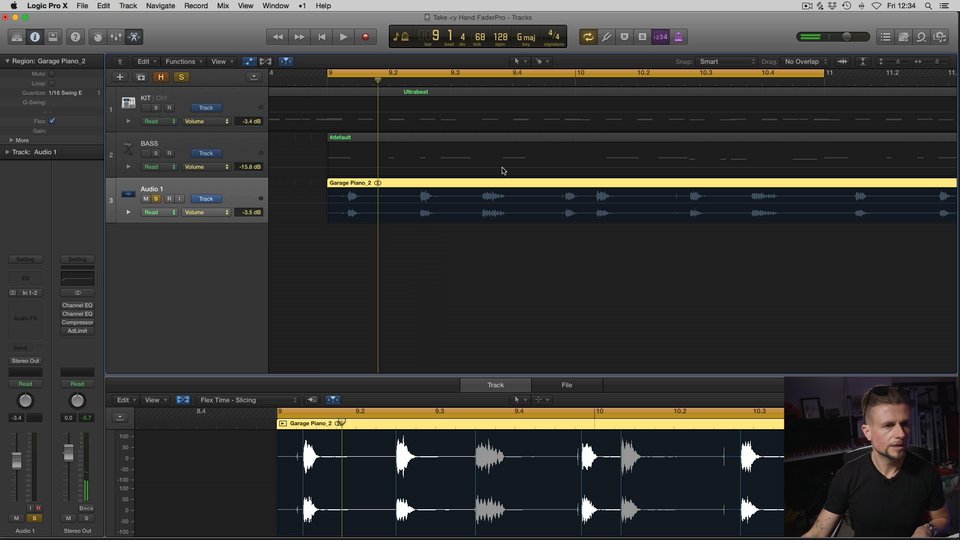The width and height of the screenshot is (960, 540).
Task: Toggle Cycle mode in control bar
Action: pos(588,37)
